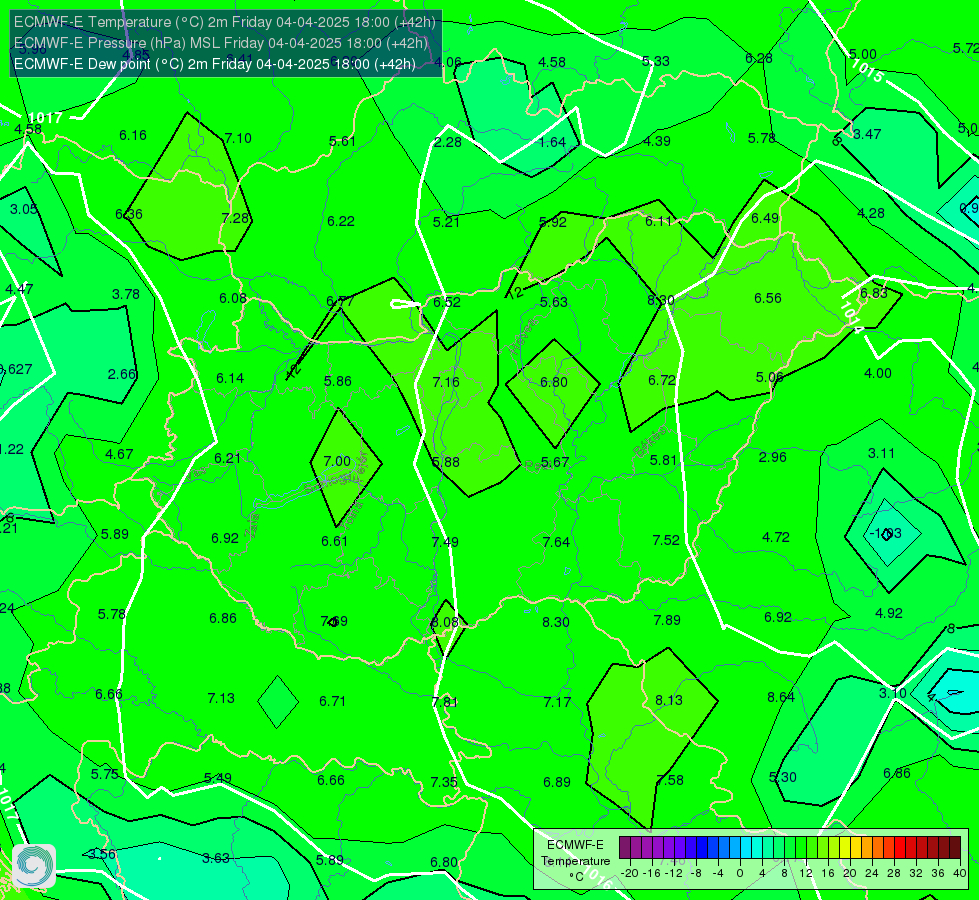Image resolution: width=979 pixels, height=900 pixels.
Task: Click the grid value 7.49
Action: [445, 541]
